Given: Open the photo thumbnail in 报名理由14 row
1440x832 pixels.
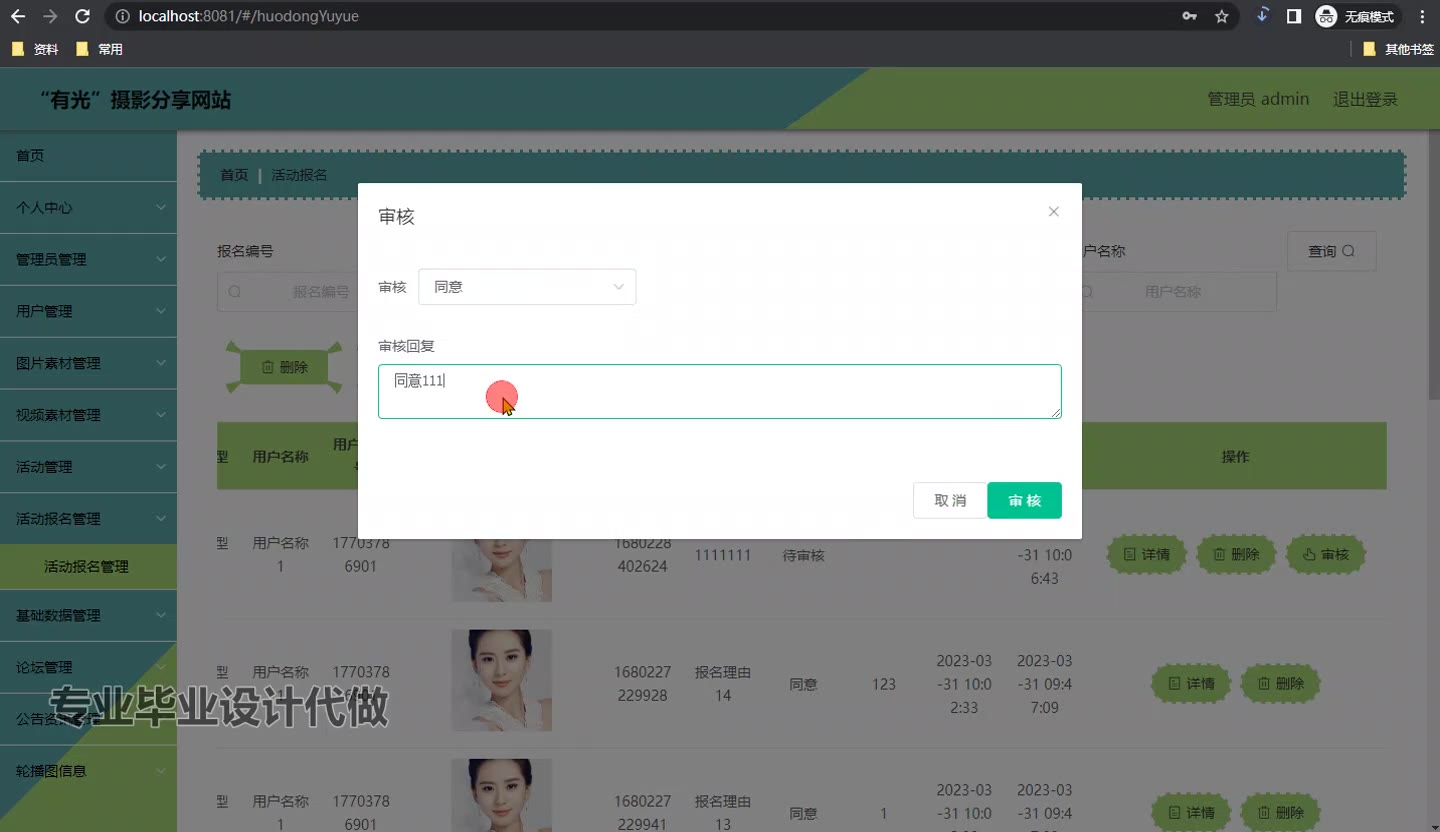Looking at the screenshot, I should pyautogui.click(x=502, y=680).
